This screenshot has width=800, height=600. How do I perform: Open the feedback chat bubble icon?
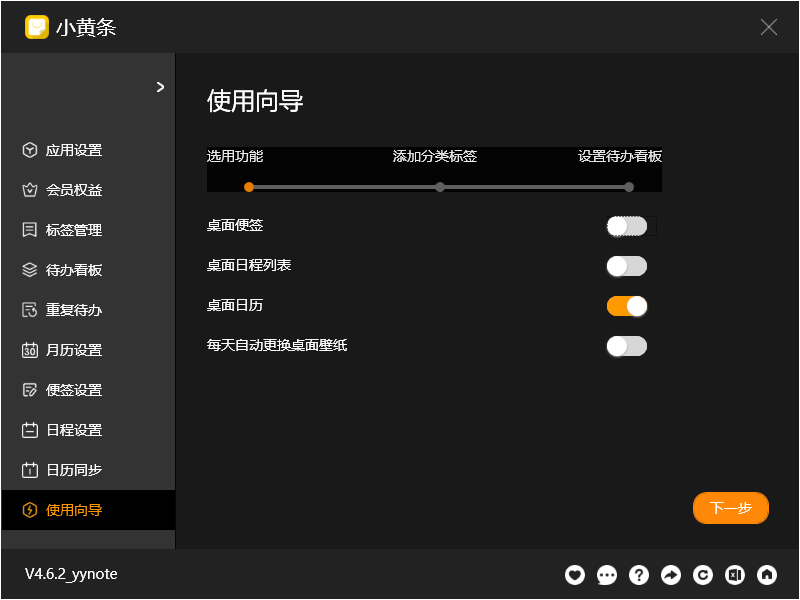click(606, 575)
